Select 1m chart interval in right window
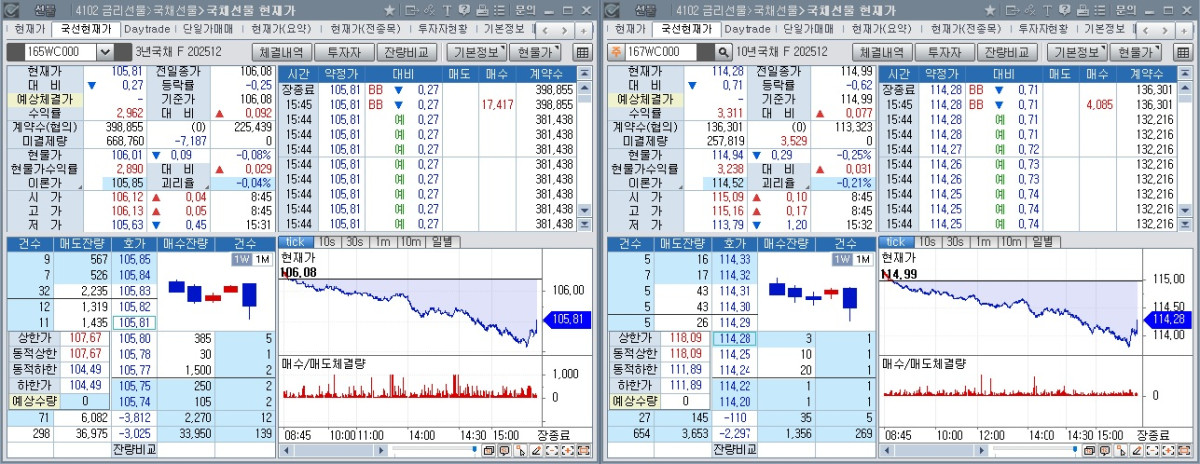1200x464 pixels. (982, 242)
